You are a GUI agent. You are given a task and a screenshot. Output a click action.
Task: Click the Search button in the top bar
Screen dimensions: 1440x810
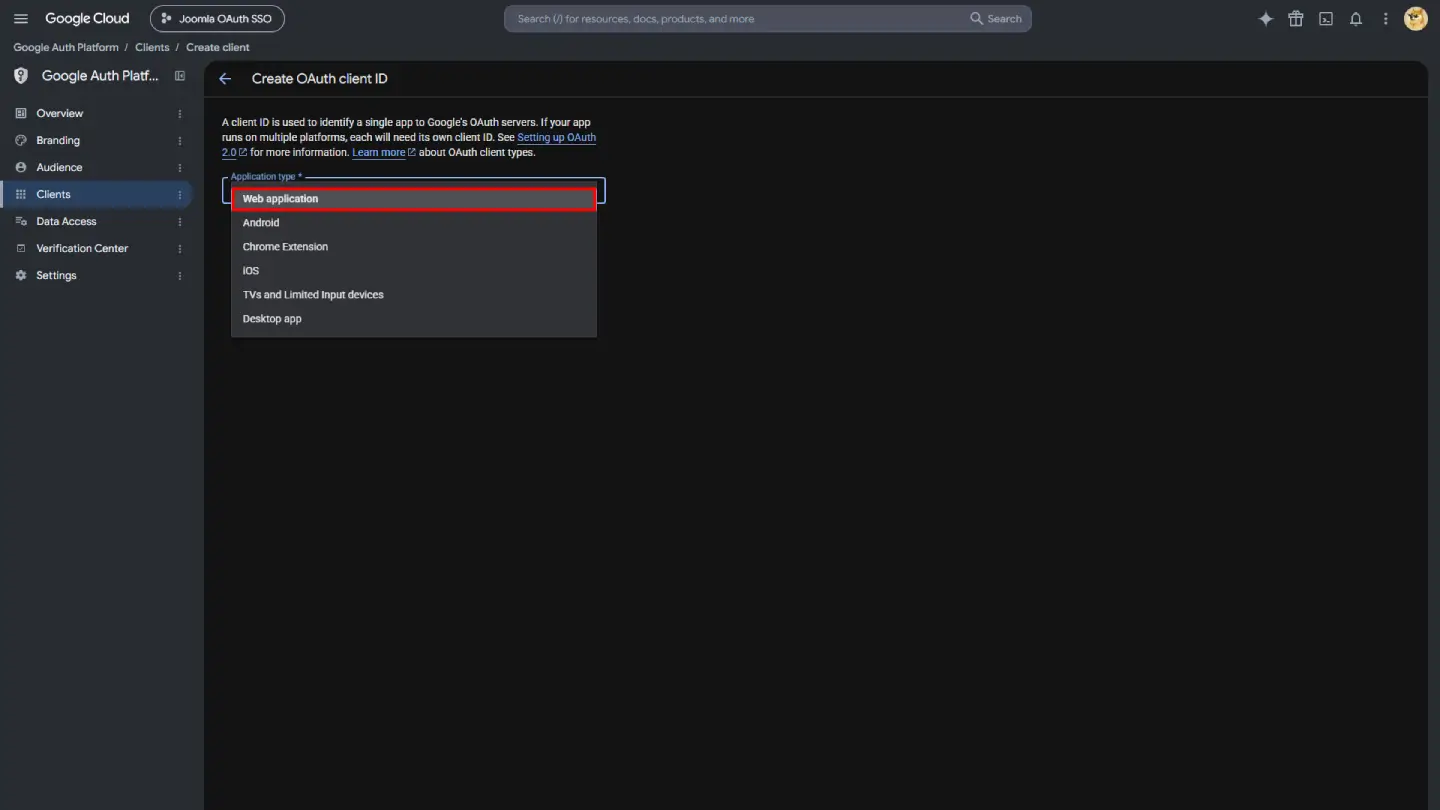click(x=996, y=19)
